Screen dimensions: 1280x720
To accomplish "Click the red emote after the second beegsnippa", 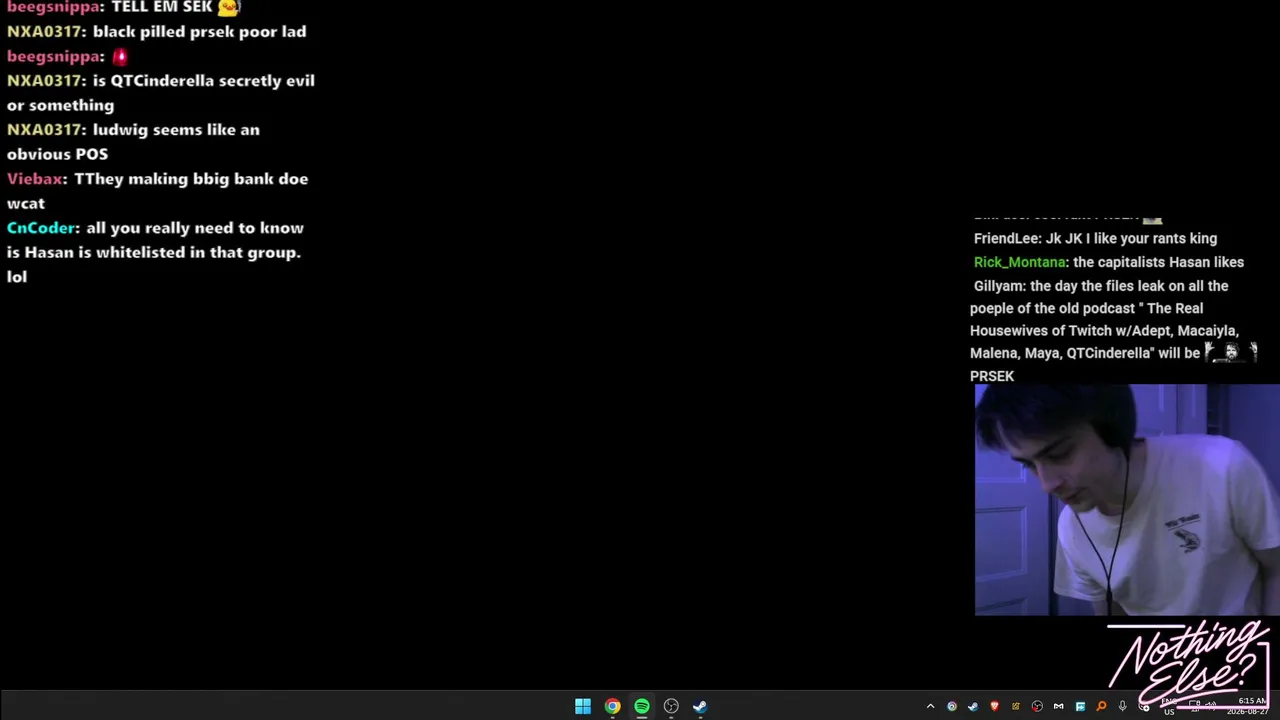I will 120,57.
